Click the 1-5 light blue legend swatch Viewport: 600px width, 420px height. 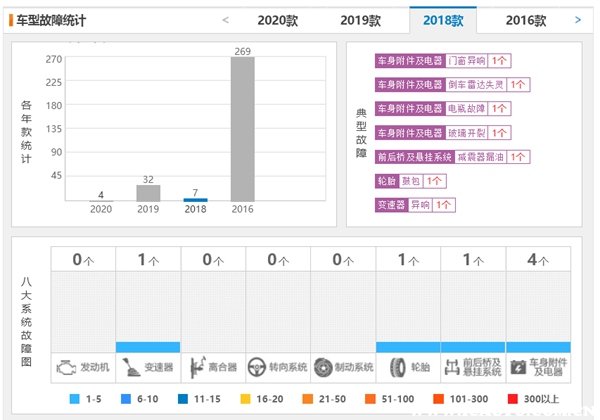74,399
